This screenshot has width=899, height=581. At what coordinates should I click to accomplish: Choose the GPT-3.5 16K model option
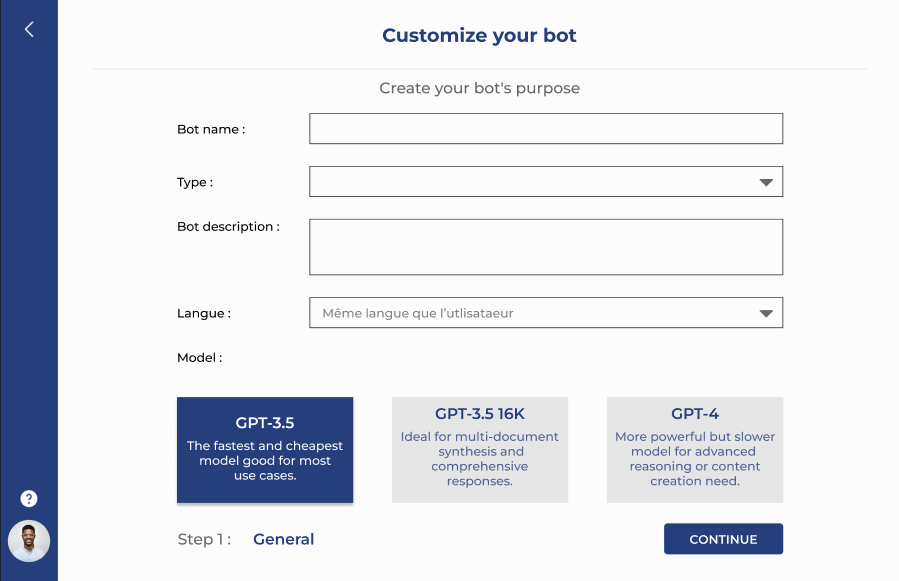pos(480,450)
